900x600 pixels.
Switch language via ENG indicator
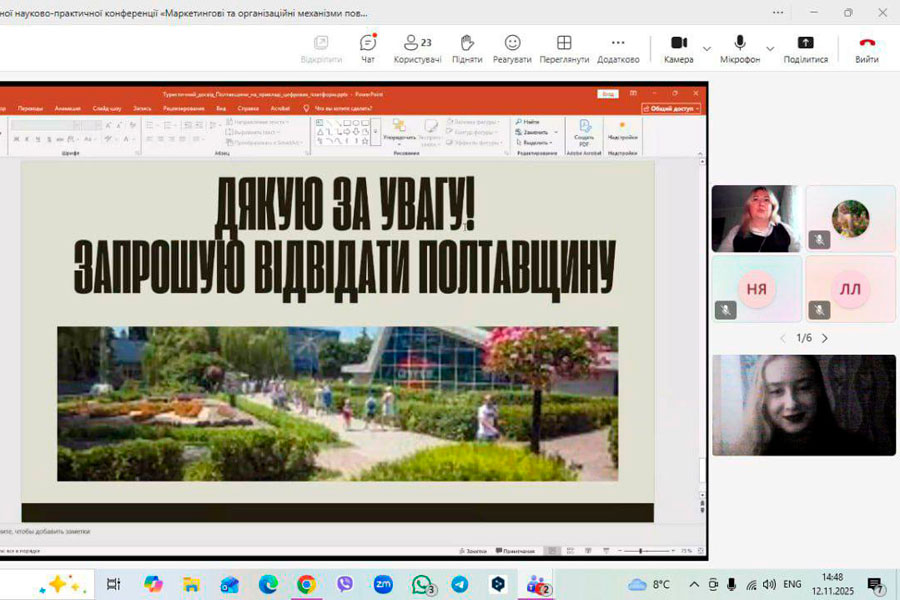pyautogui.click(x=792, y=584)
